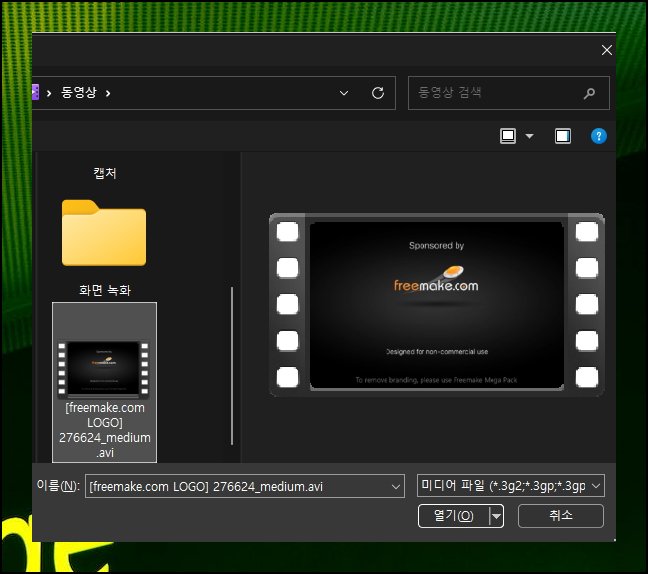Viewport: 648px width, 574px height.
Task: Click the 화면 녹화 folder label
Action: [x=105, y=290]
